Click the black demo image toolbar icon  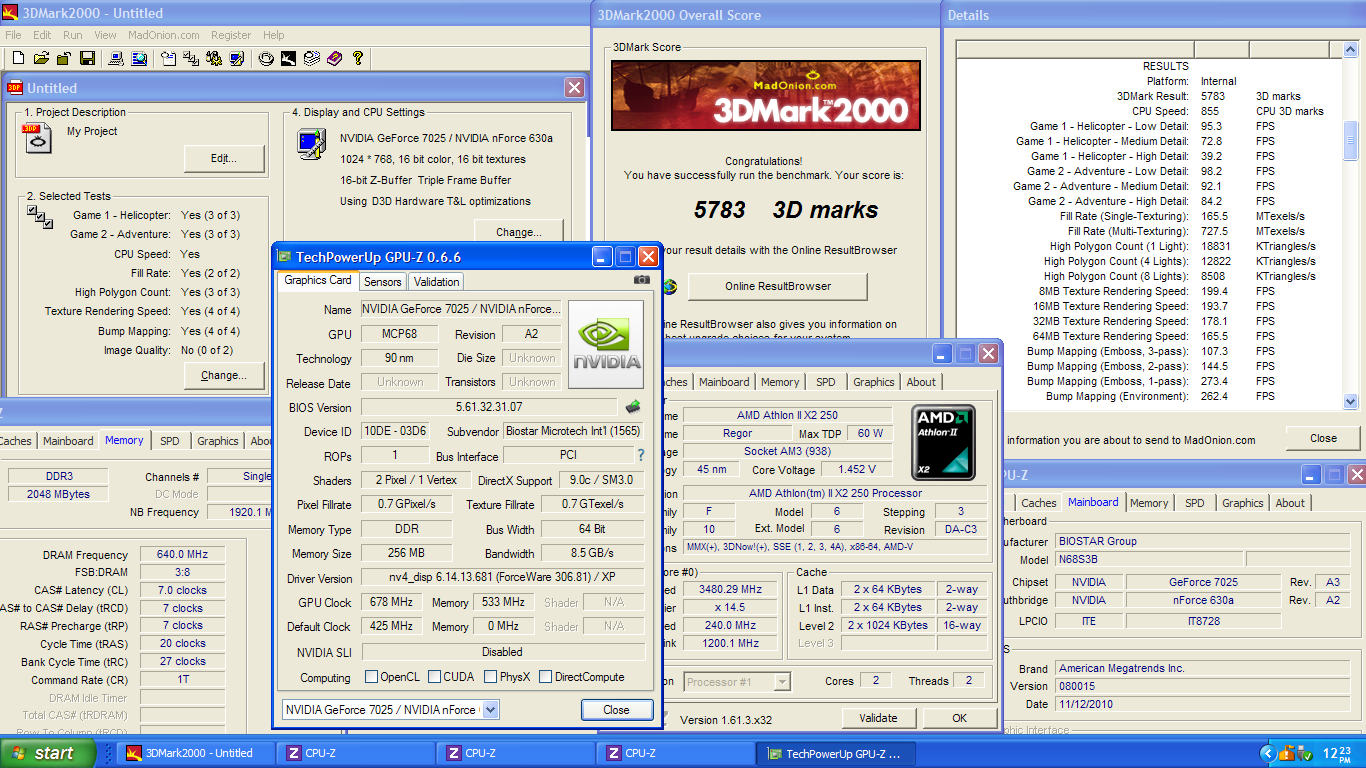288,59
